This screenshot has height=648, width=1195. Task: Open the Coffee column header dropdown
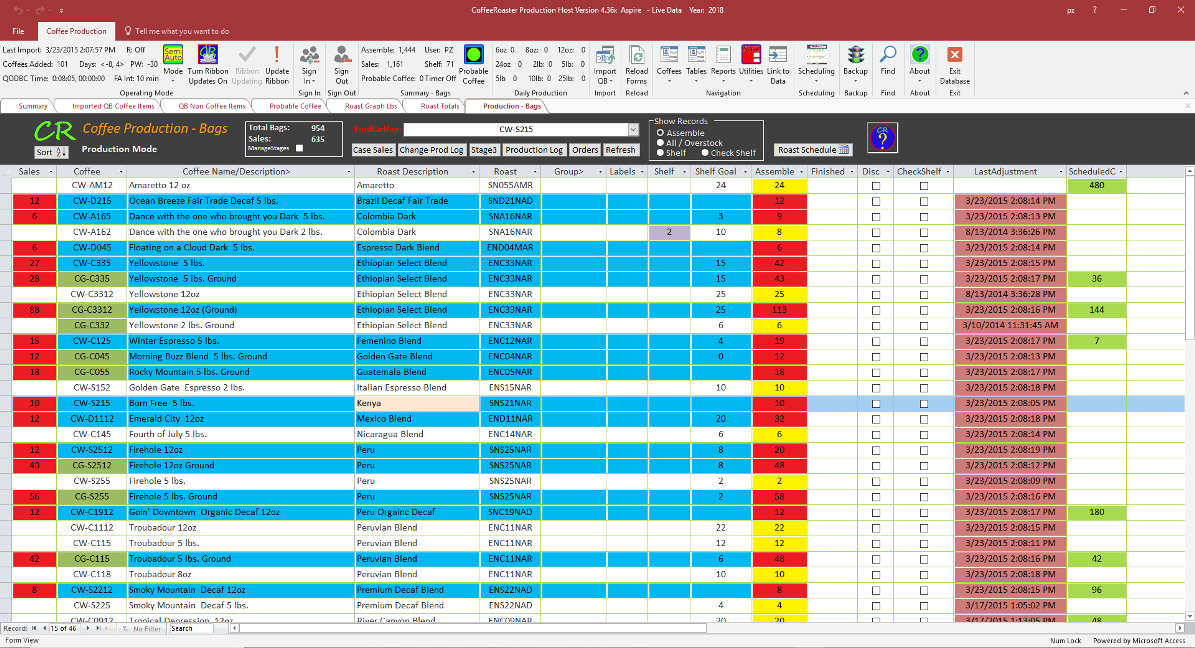(121, 172)
